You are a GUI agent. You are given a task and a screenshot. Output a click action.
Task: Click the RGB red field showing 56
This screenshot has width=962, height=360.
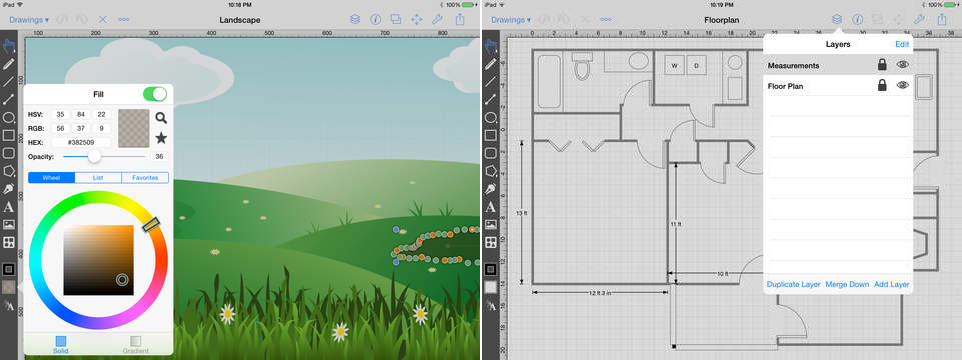(60, 128)
